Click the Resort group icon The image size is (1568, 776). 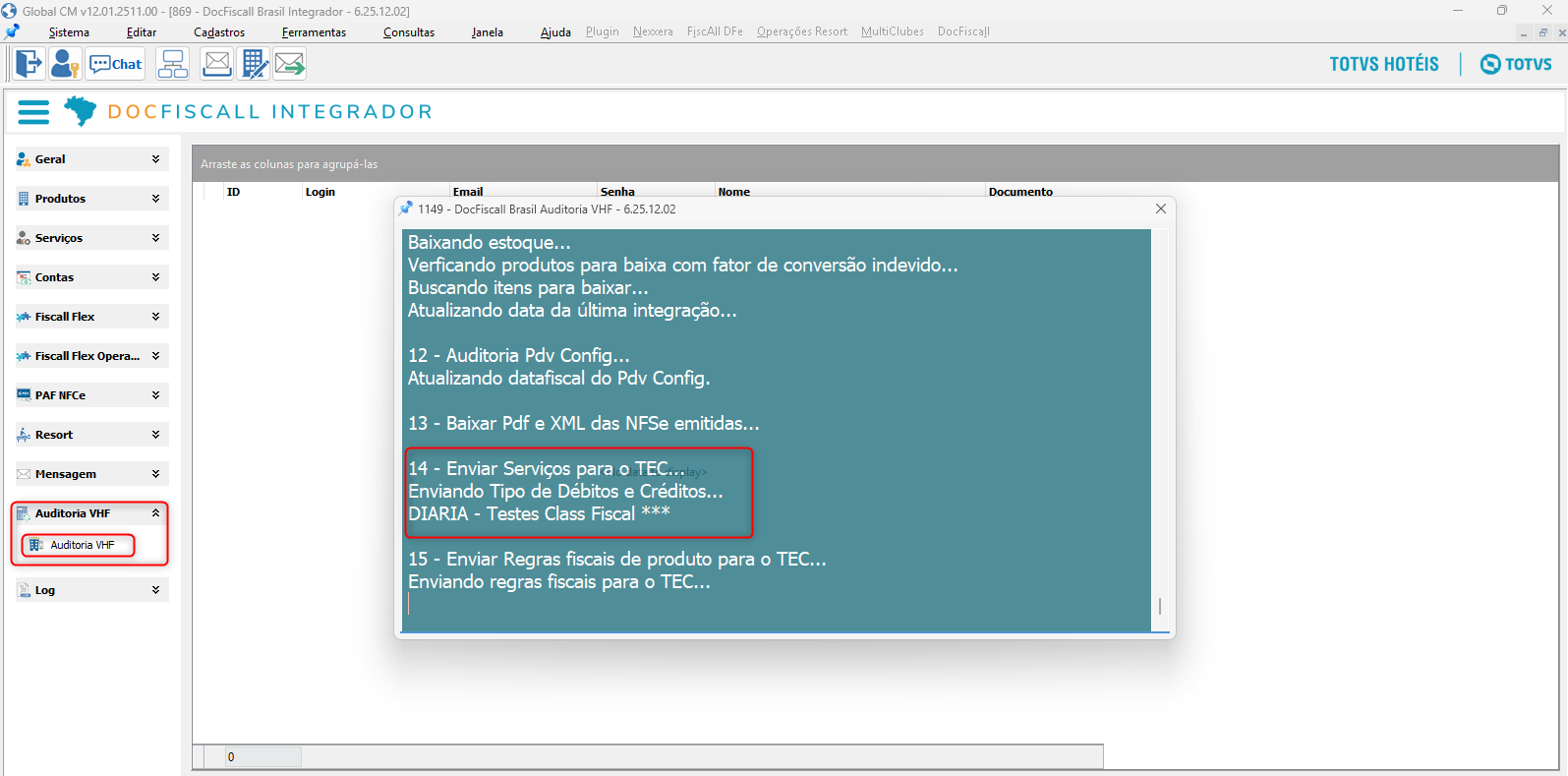coord(24,435)
